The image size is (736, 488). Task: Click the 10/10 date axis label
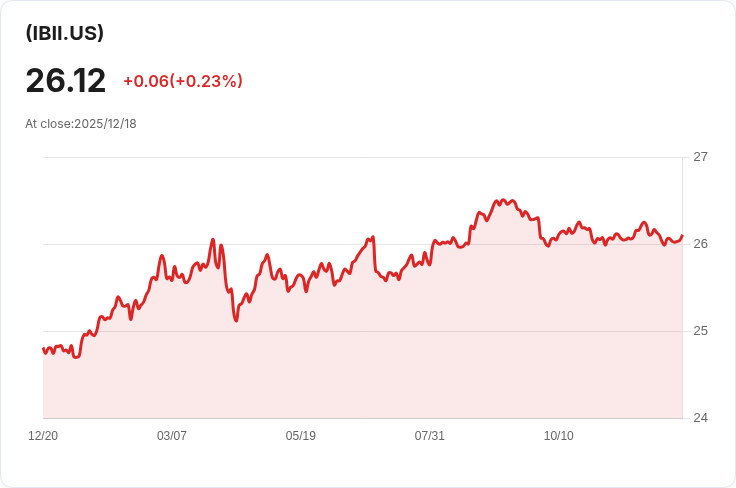click(559, 436)
